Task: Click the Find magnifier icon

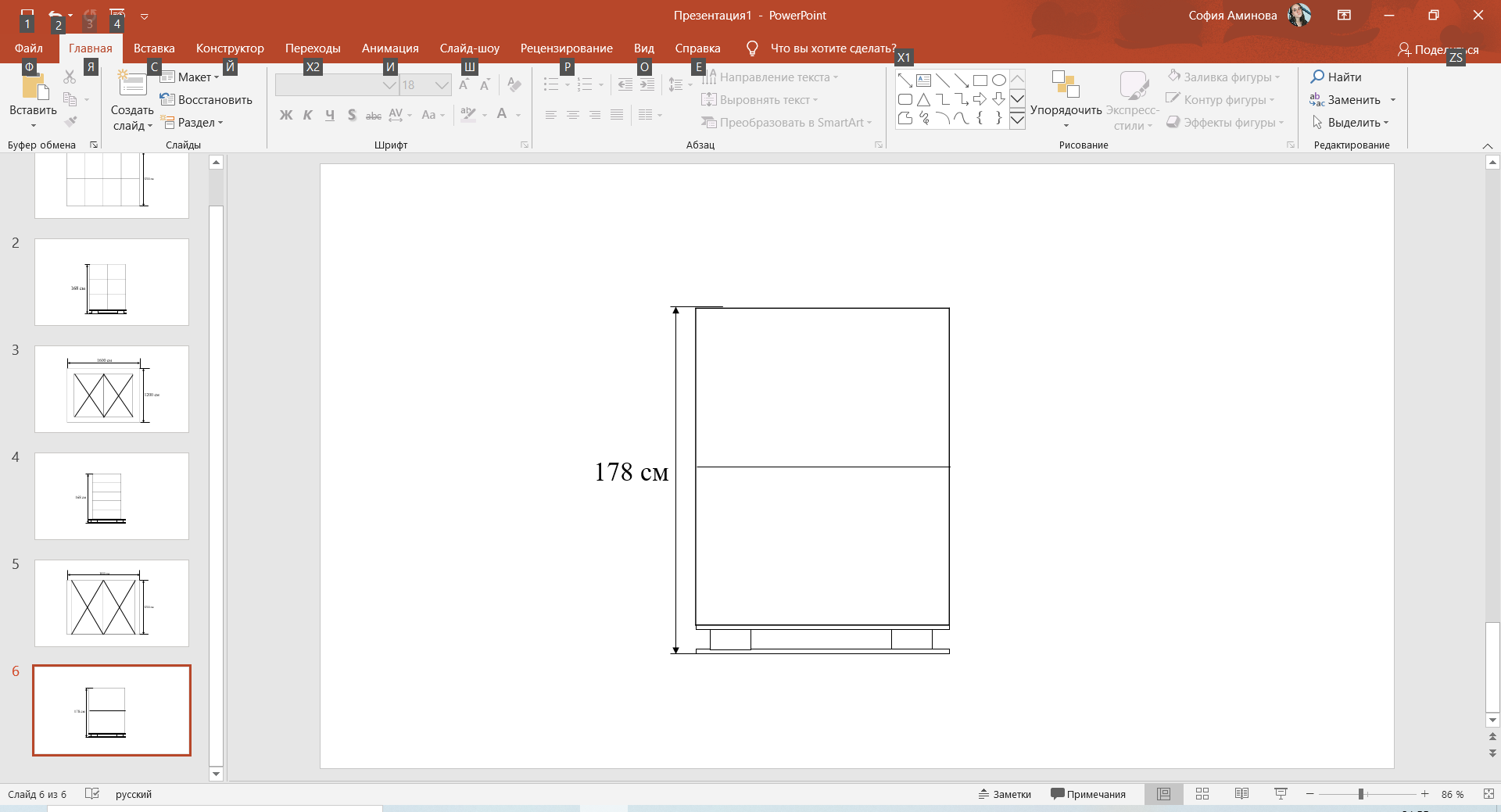Action: click(1317, 77)
